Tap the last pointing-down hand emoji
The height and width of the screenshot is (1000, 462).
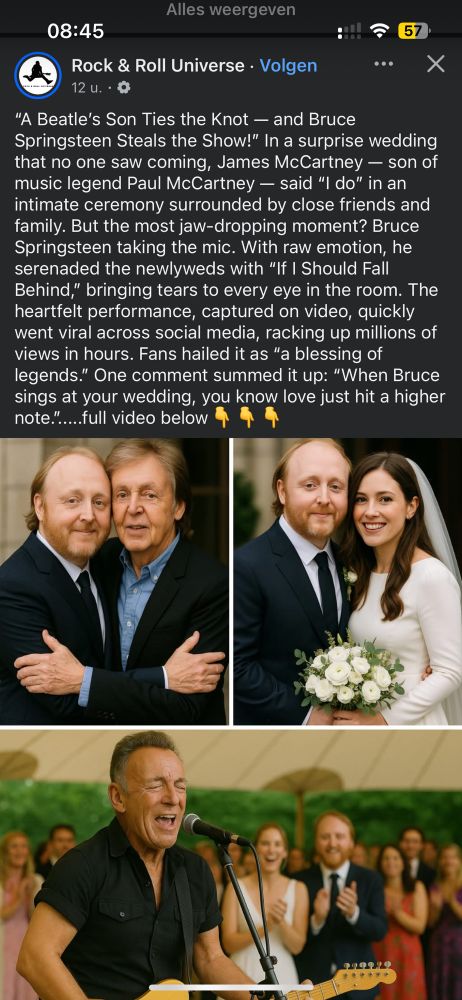[x=272, y=418]
